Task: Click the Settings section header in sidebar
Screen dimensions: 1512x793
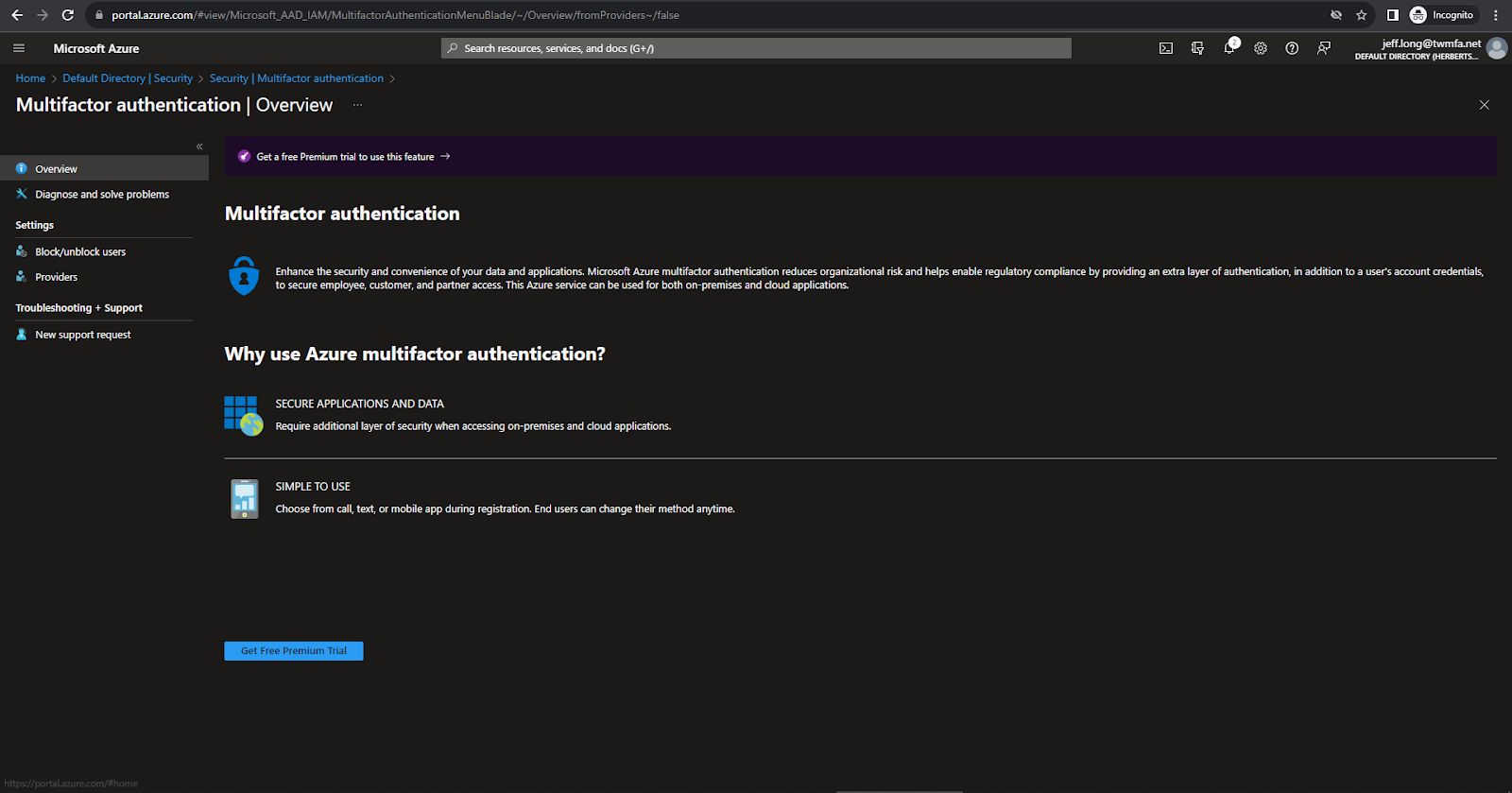Action: point(35,225)
